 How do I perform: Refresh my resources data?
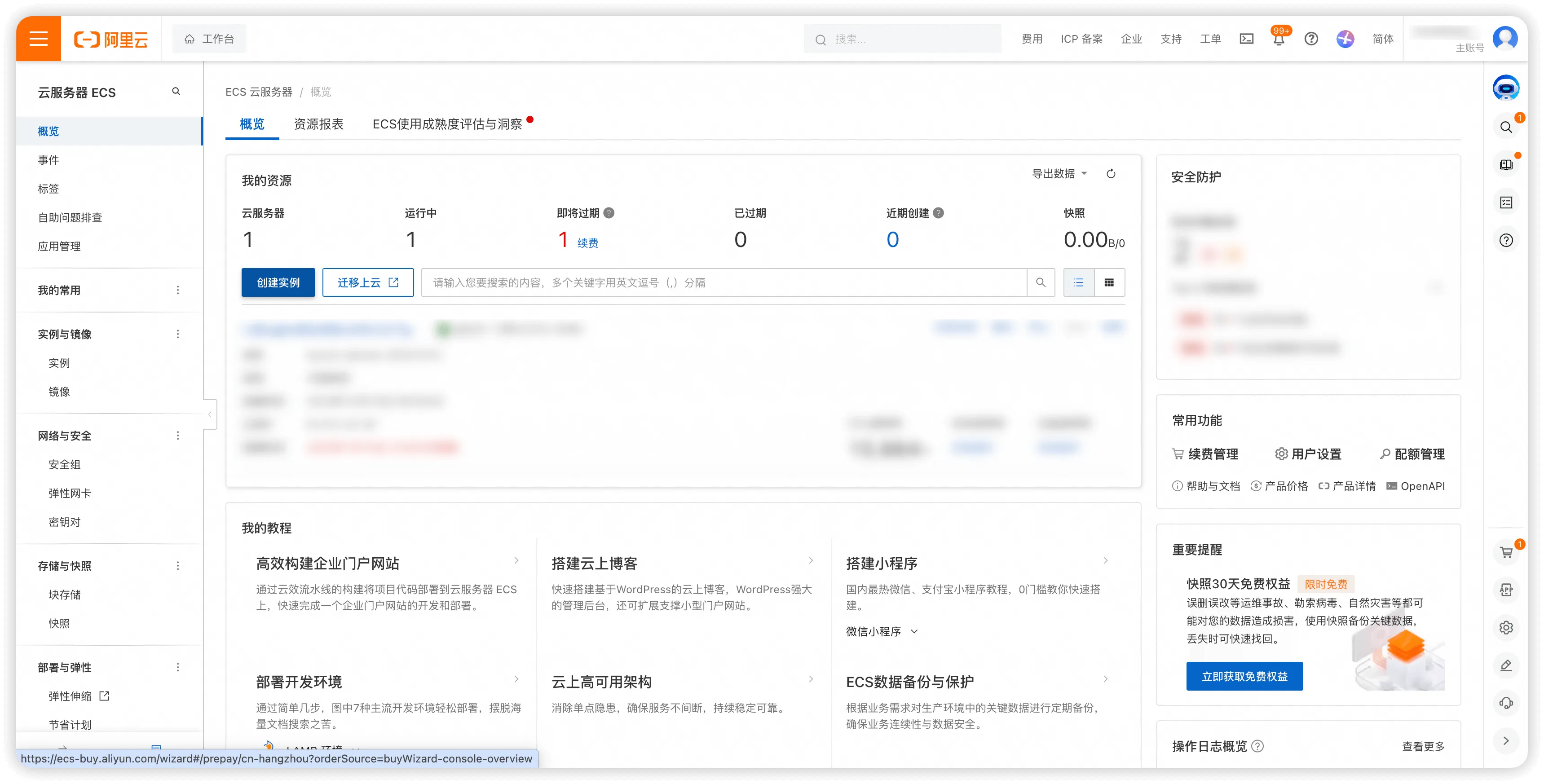(x=1111, y=174)
